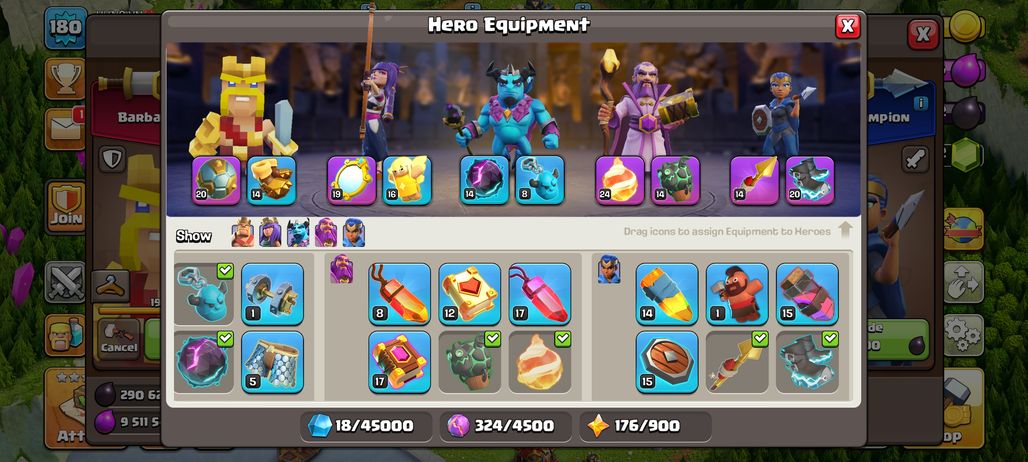Choose the level 12 golden Healing Tome
The height and width of the screenshot is (462, 1028).
coord(469,294)
